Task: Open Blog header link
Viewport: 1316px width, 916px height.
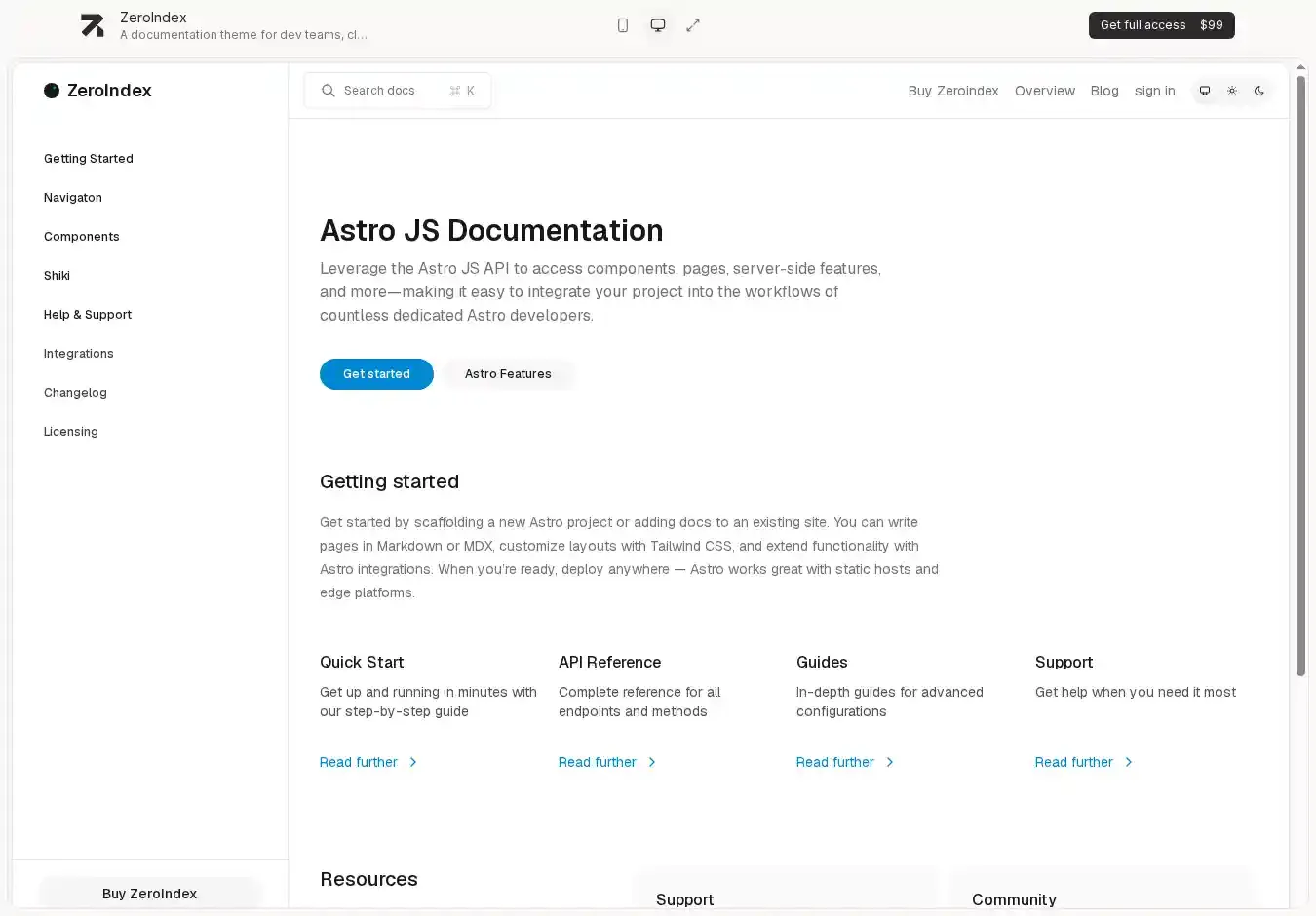Action: point(1104,91)
